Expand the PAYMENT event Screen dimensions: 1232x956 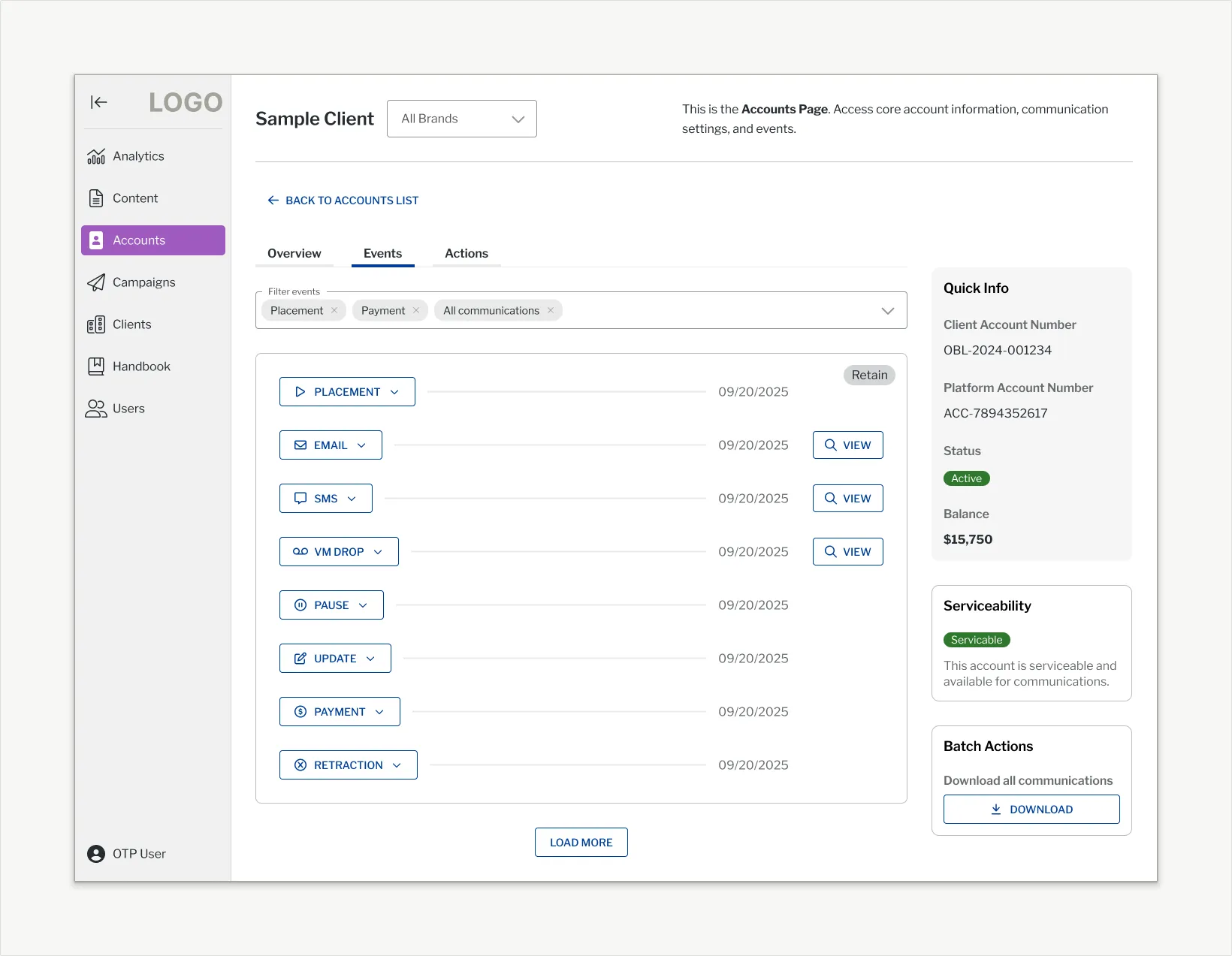tap(340, 712)
